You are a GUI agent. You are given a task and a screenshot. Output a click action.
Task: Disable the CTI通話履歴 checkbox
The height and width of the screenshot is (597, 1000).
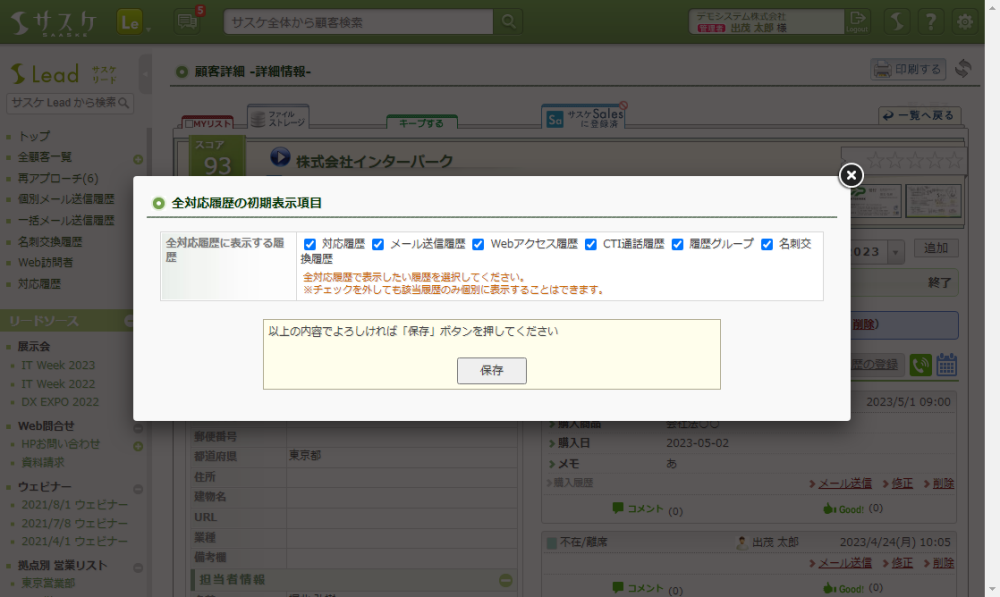[x=591, y=244]
